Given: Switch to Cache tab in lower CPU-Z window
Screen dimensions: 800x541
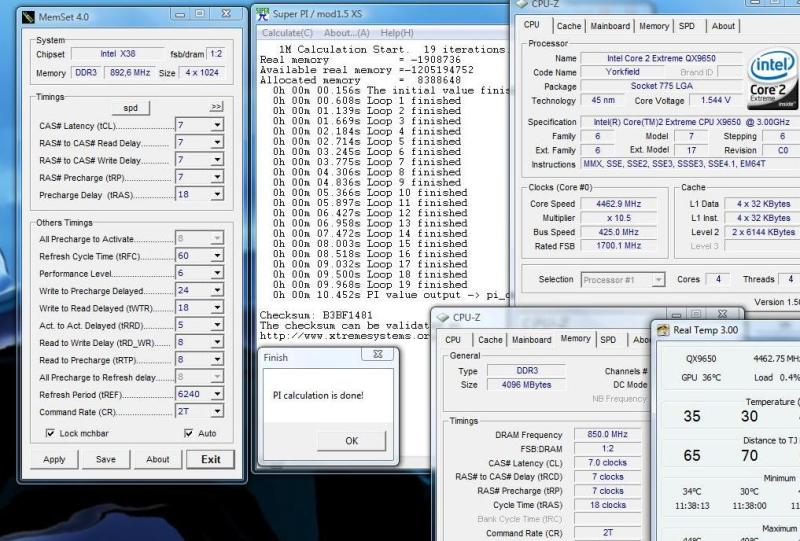Looking at the screenshot, I should coord(490,340).
